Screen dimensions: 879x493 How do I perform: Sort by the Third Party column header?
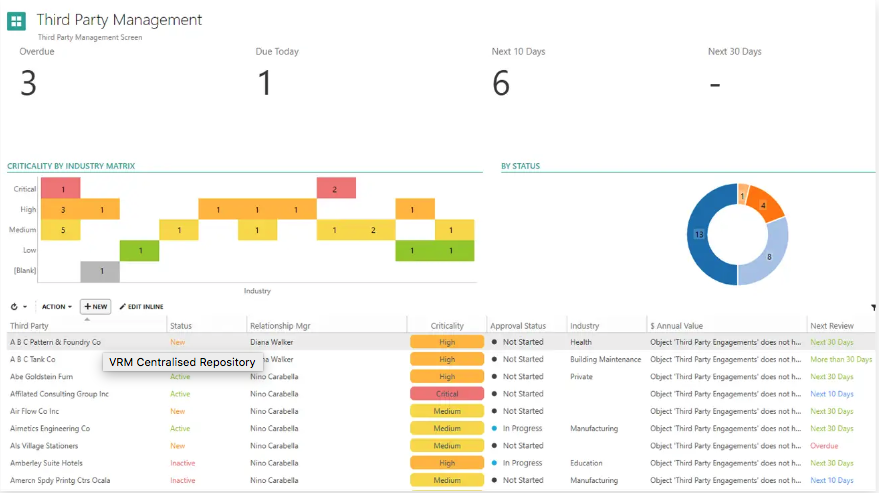point(29,326)
